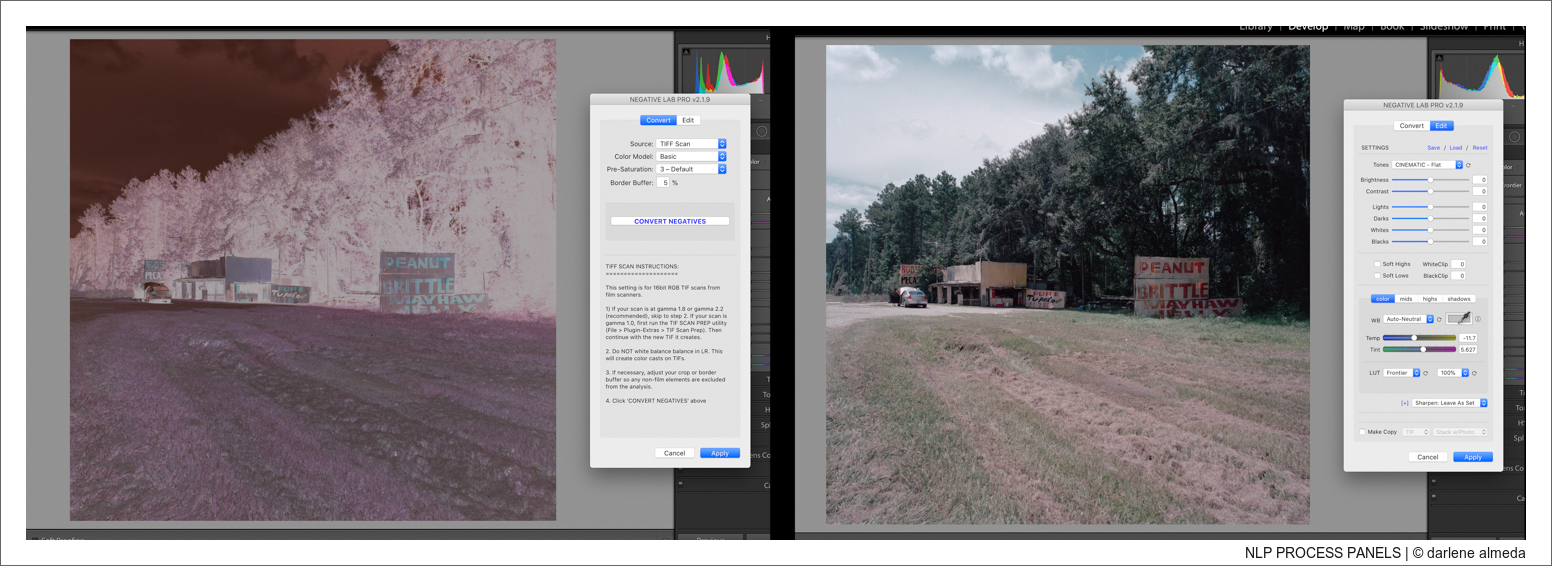Click the Darks slider handle
The width and height of the screenshot is (1552, 566).
tap(1430, 218)
